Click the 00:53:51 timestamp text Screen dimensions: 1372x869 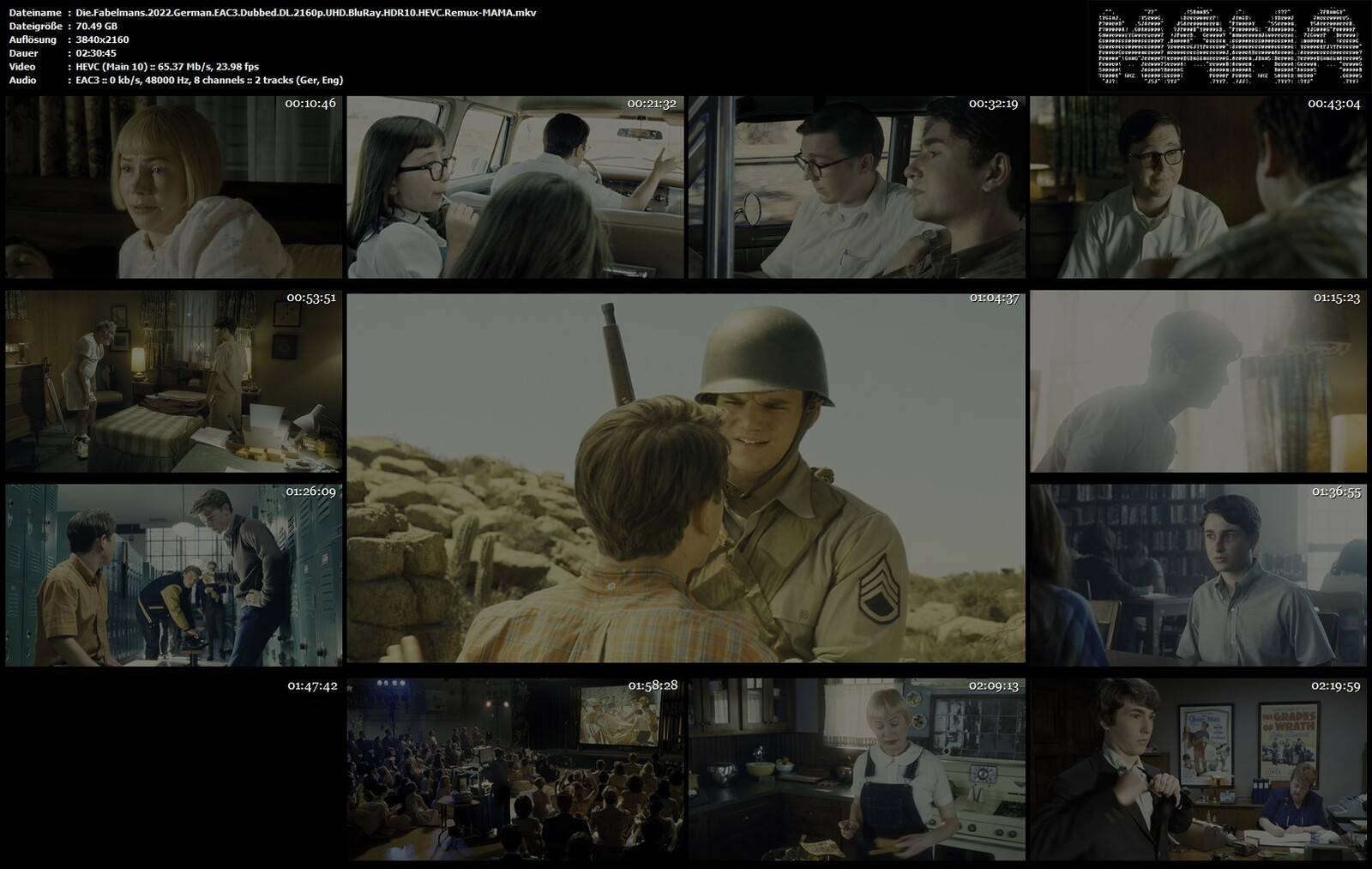[311, 298]
